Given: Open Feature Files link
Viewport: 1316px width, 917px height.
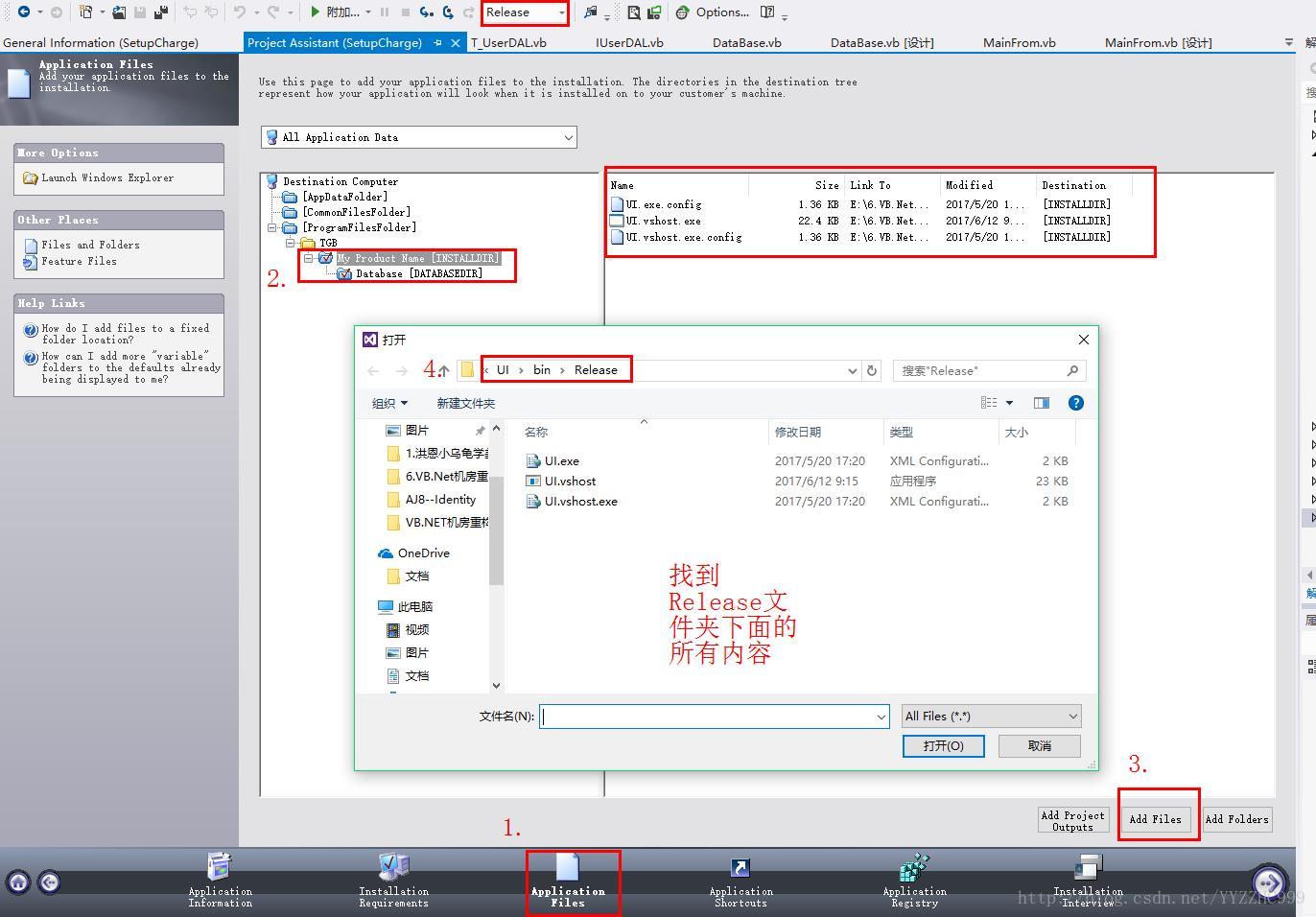Looking at the screenshot, I should click(79, 261).
